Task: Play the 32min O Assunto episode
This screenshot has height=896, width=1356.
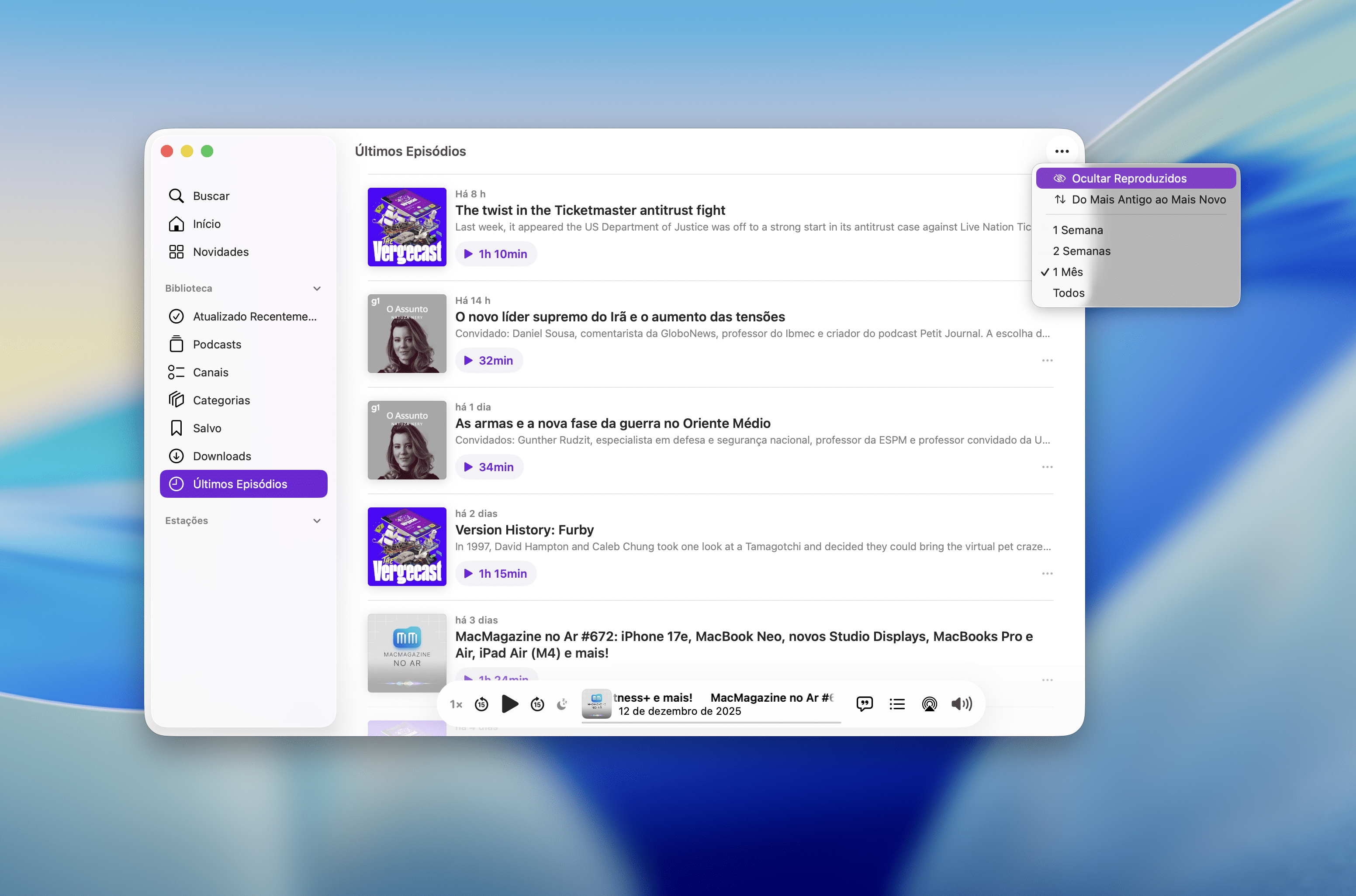Action: 489,361
